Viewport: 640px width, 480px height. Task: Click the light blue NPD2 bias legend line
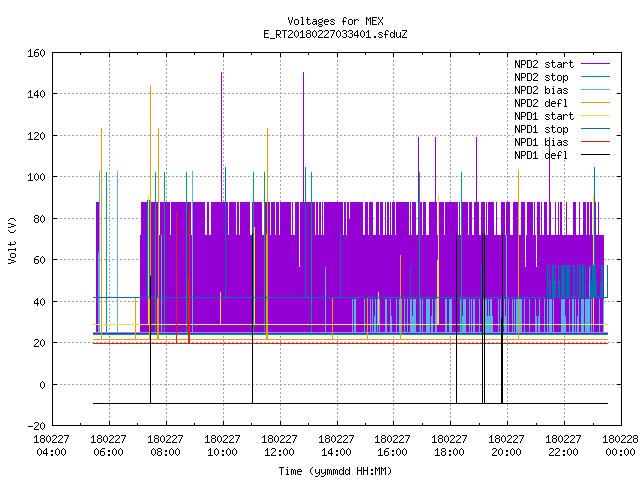point(595,90)
